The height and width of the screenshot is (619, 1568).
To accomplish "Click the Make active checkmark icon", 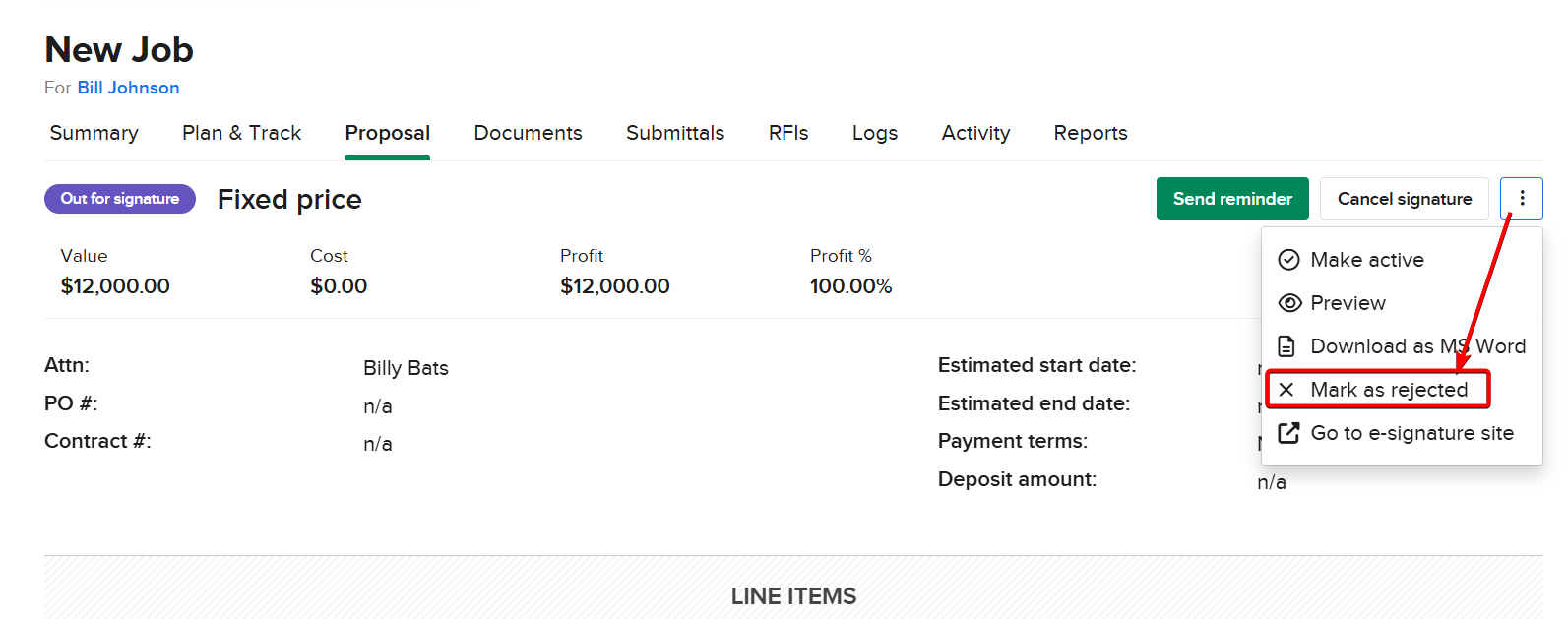I will pyautogui.click(x=1288, y=260).
